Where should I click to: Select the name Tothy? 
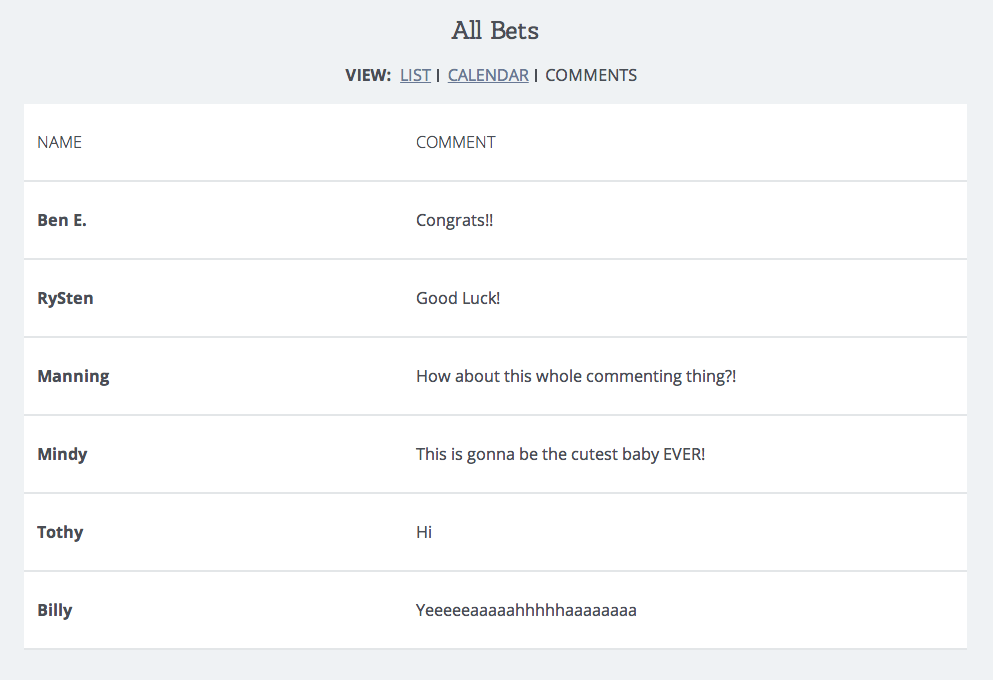[x=60, y=532]
